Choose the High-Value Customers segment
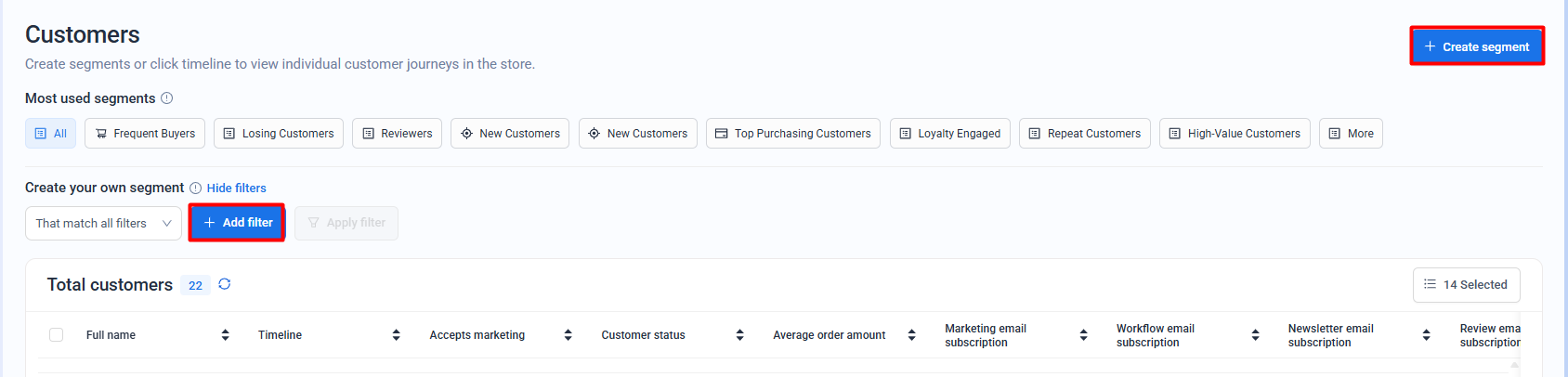The height and width of the screenshot is (377, 1568). click(x=1235, y=134)
